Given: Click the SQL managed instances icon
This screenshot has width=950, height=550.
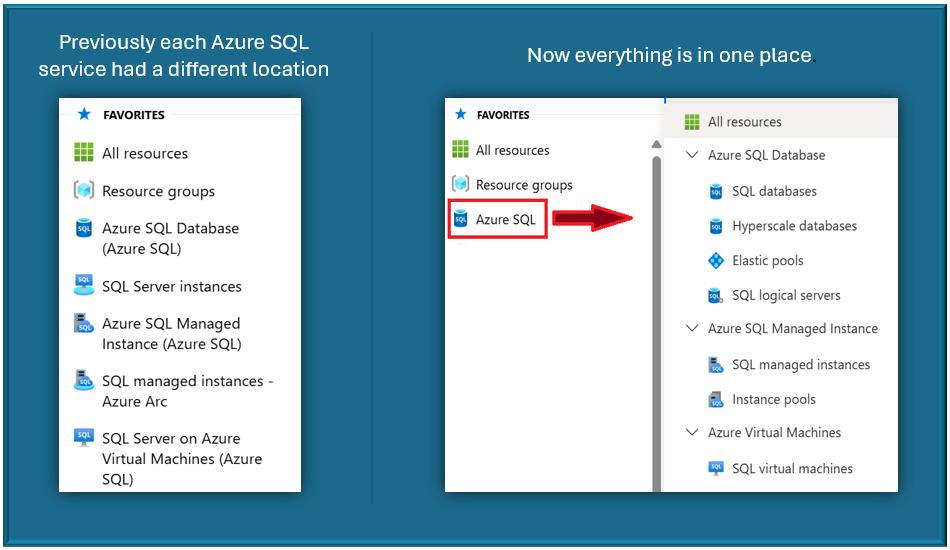Looking at the screenshot, I should point(715,365).
